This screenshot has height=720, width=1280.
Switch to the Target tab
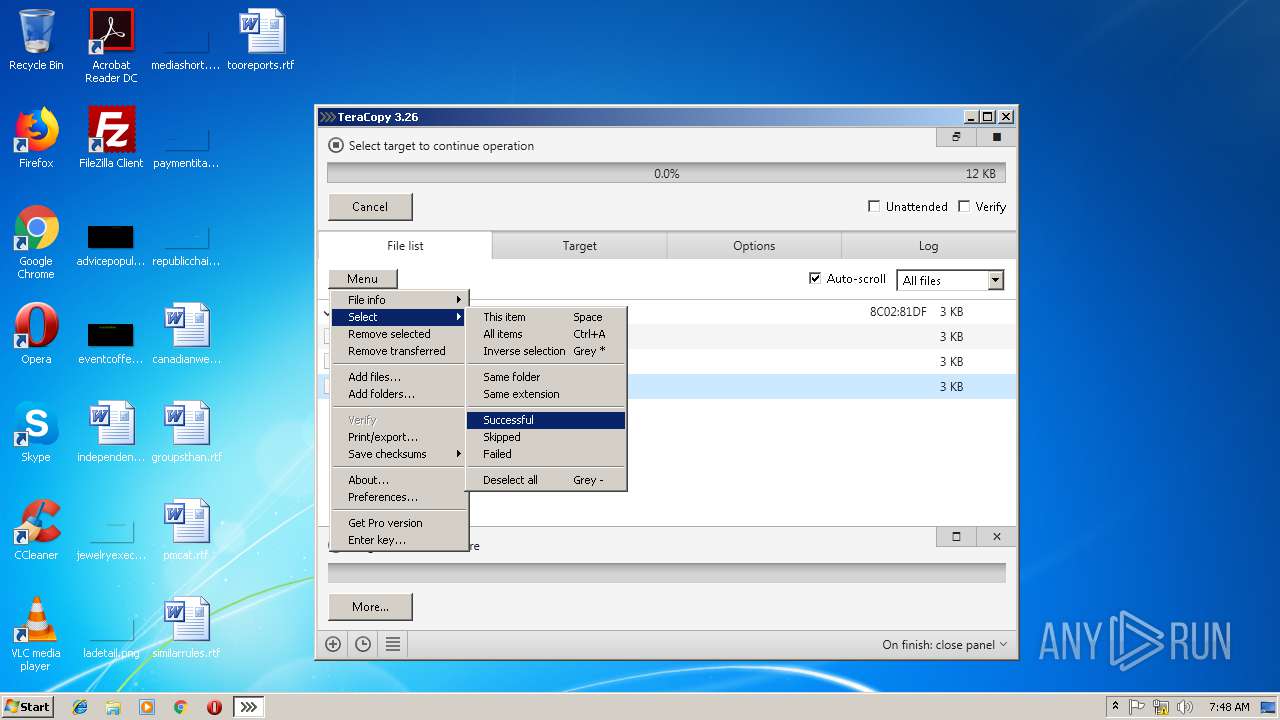tap(579, 246)
